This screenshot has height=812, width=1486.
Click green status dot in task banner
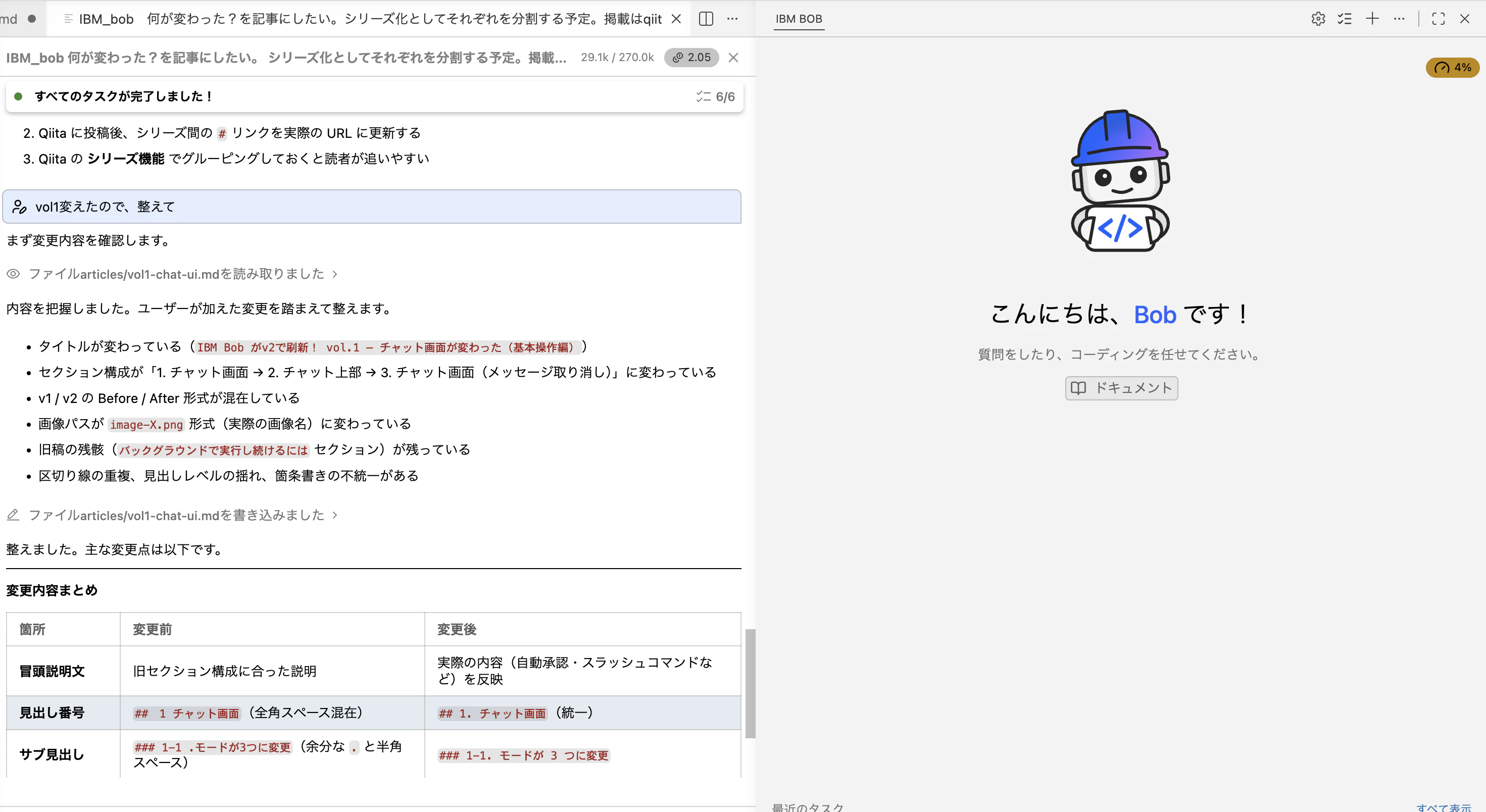(x=18, y=96)
